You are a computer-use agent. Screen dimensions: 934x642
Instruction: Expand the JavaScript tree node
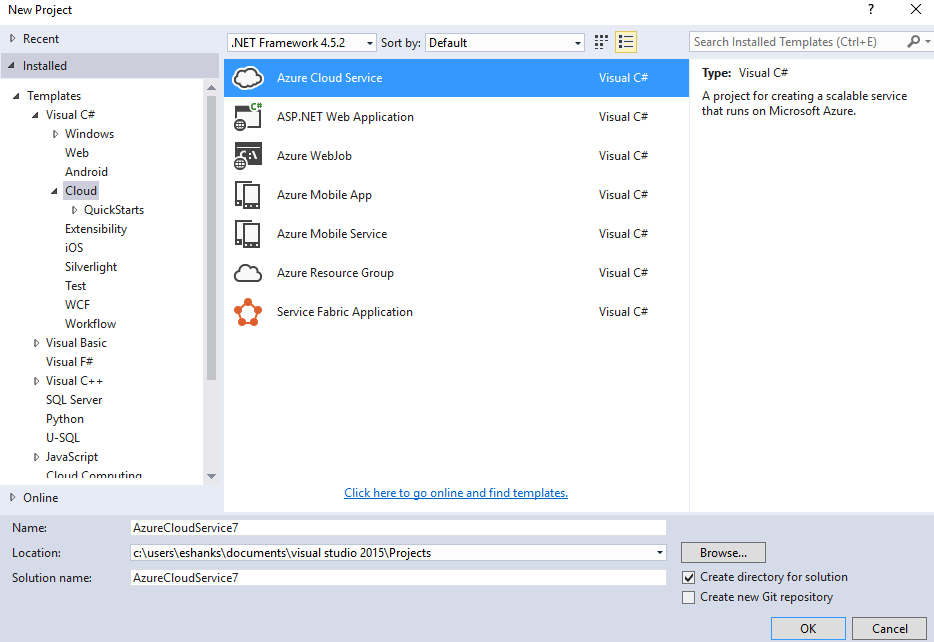[36, 457]
